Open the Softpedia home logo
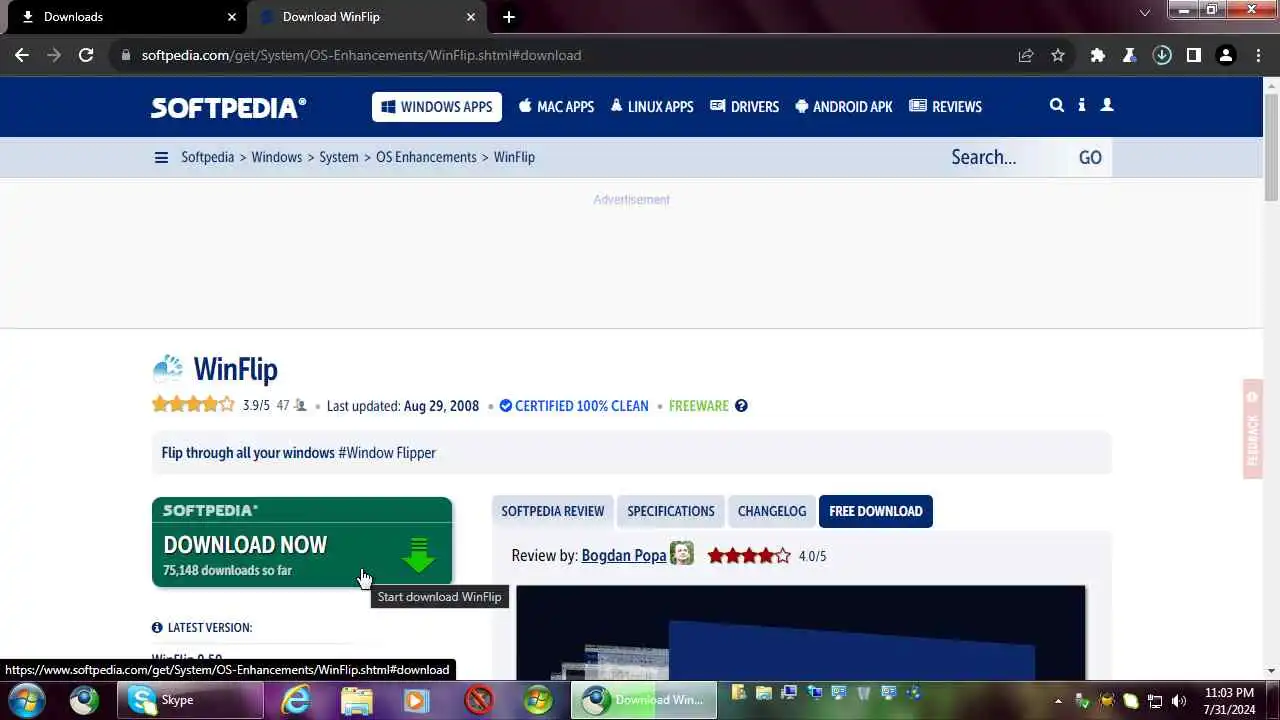1280x720 pixels. 228,107
